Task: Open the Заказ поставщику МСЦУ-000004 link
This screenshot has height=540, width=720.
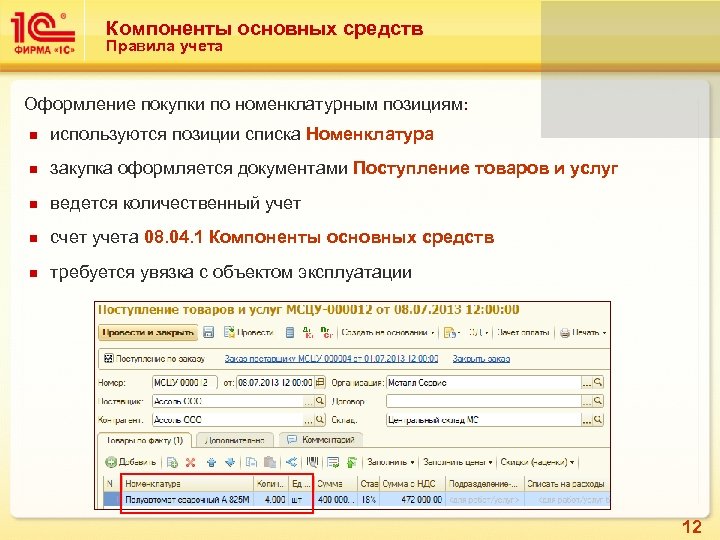Action: click(331, 359)
